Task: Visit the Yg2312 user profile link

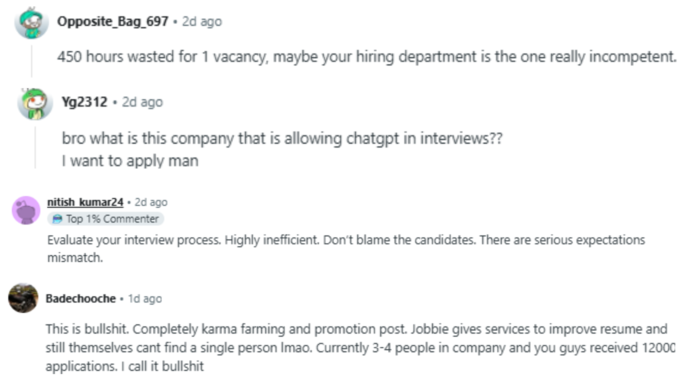Action: point(85,102)
